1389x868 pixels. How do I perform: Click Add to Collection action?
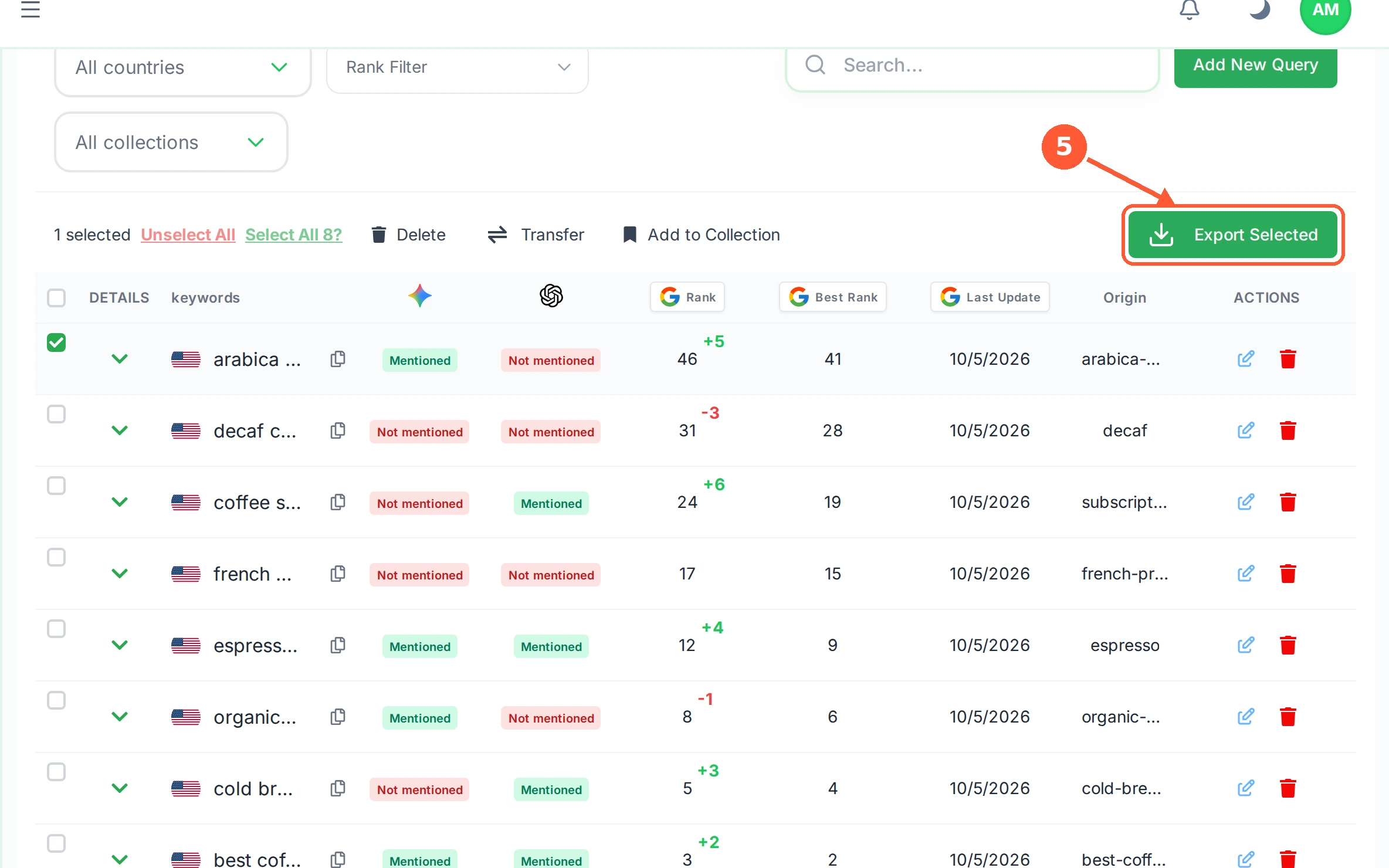(x=702, y=235)
